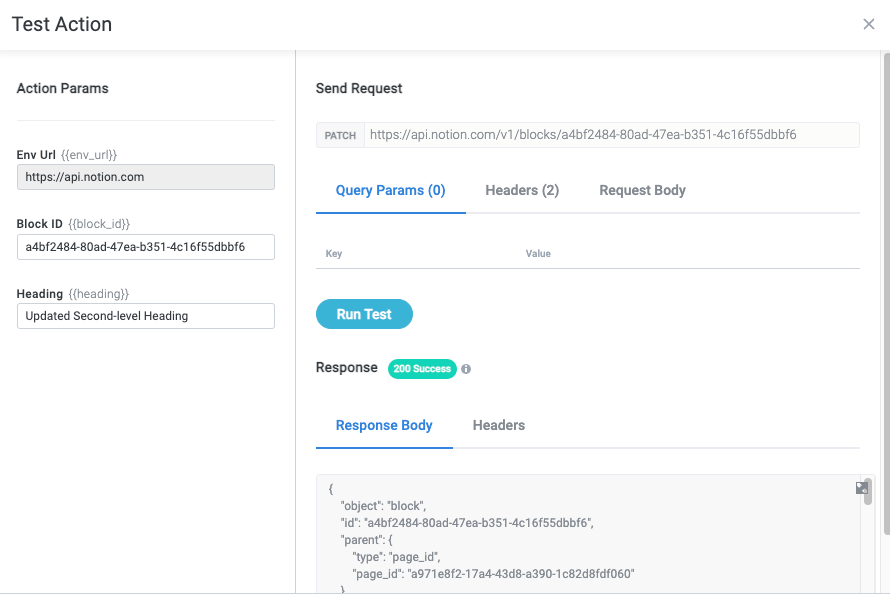890x594 pixels.
Task: Close the Test Action dialog
Action: [868, 24]
